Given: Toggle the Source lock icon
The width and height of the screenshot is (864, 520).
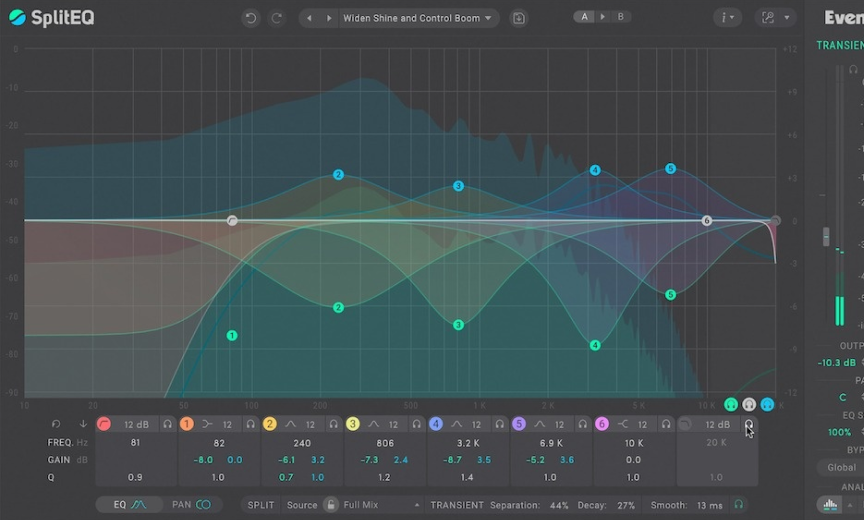Looking at the screenshot, I should 330,505.
